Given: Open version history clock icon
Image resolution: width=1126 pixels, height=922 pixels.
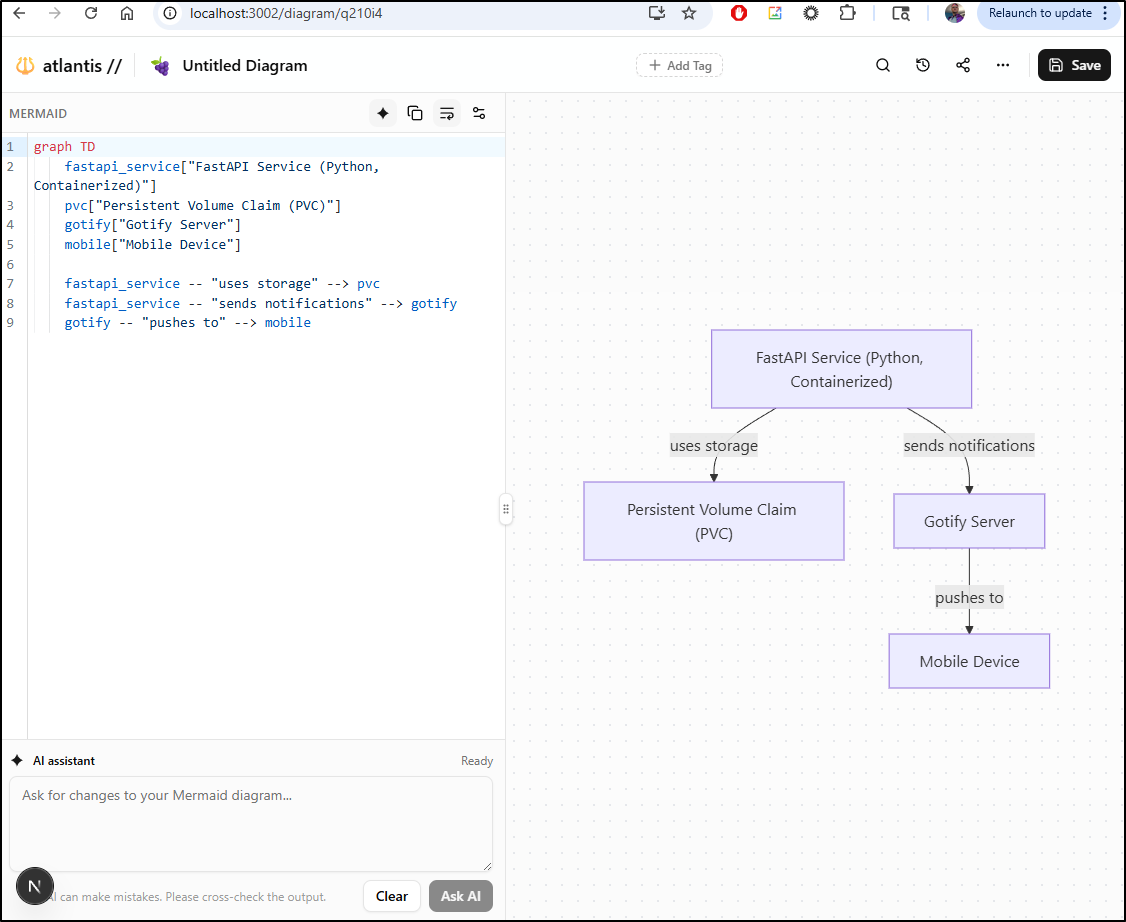Looking at the screenshot, I should (923, 65).
